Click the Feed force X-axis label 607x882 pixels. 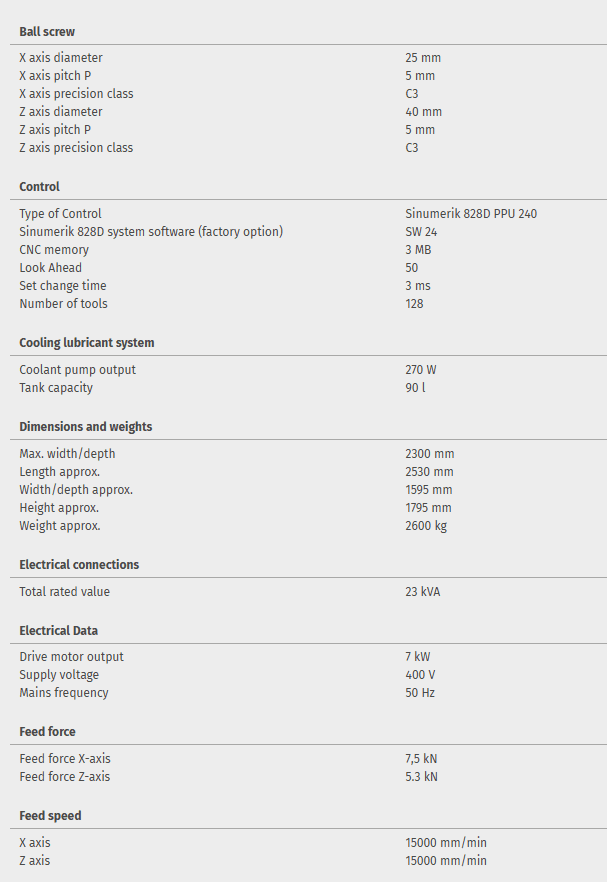[65, 759]
